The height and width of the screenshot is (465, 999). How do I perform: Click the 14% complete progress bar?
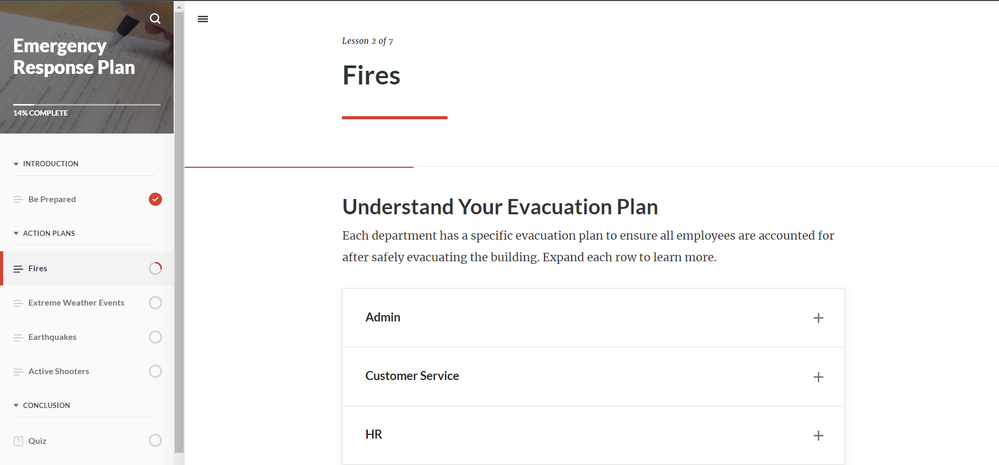point(86,104)
